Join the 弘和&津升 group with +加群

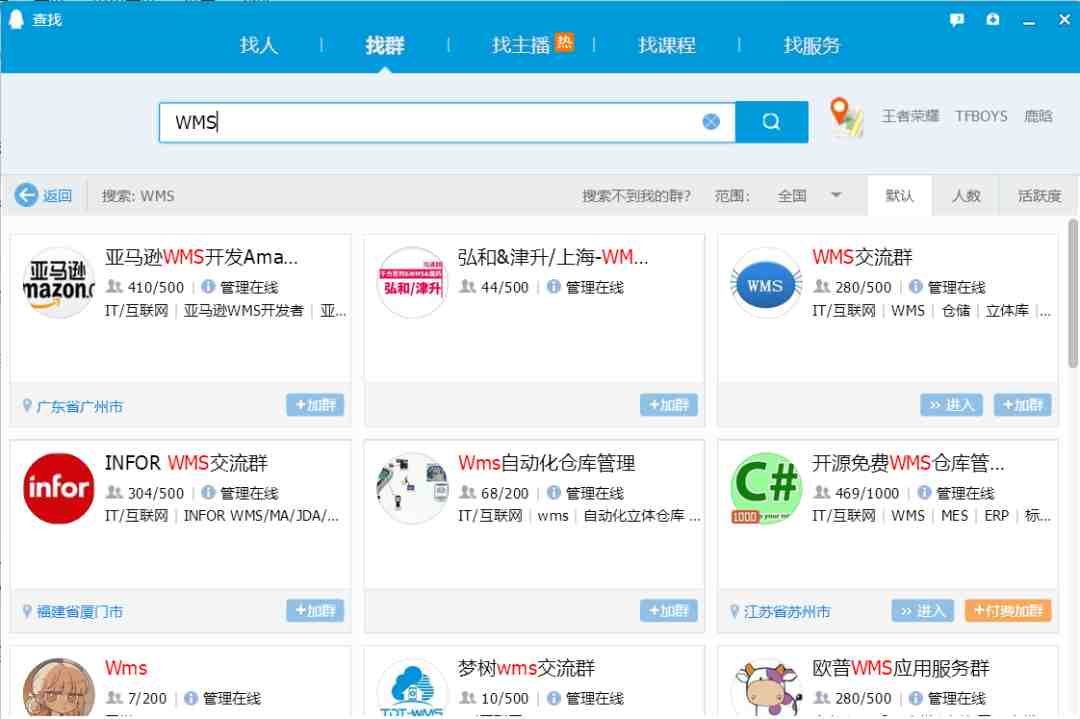coord(668,405)
